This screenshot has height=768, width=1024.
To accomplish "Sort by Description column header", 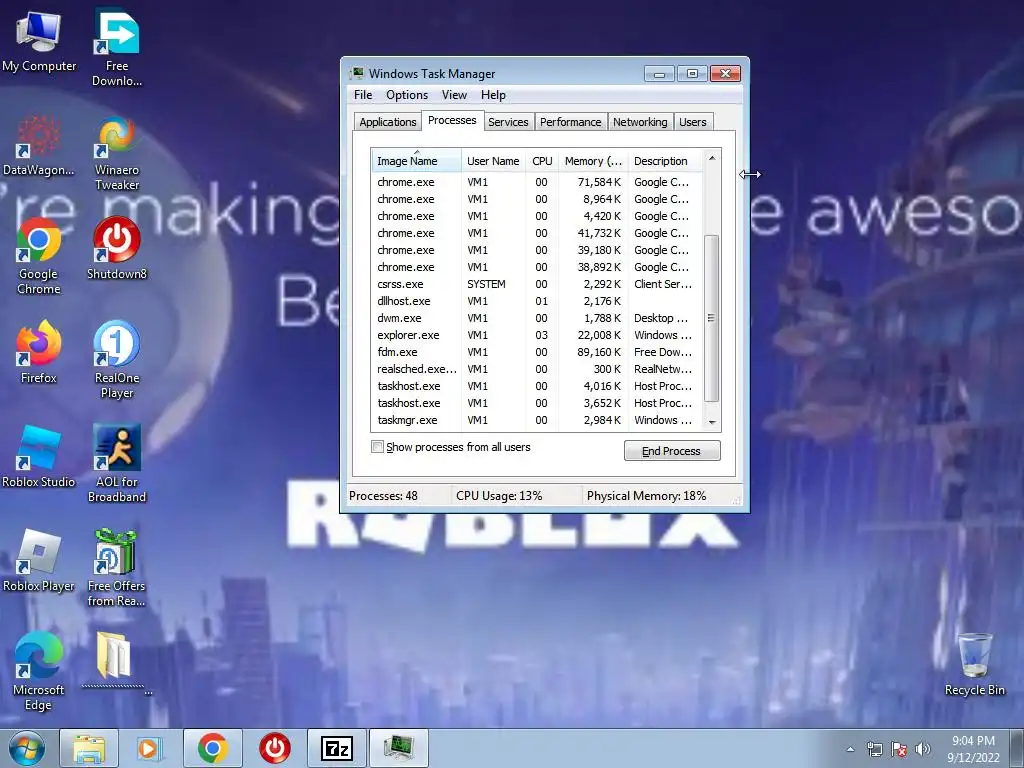I will tap(665, 161).
